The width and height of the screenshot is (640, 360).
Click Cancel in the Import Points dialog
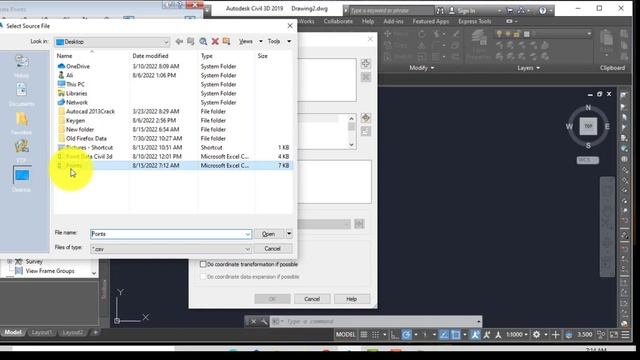[x=312, y=299]
